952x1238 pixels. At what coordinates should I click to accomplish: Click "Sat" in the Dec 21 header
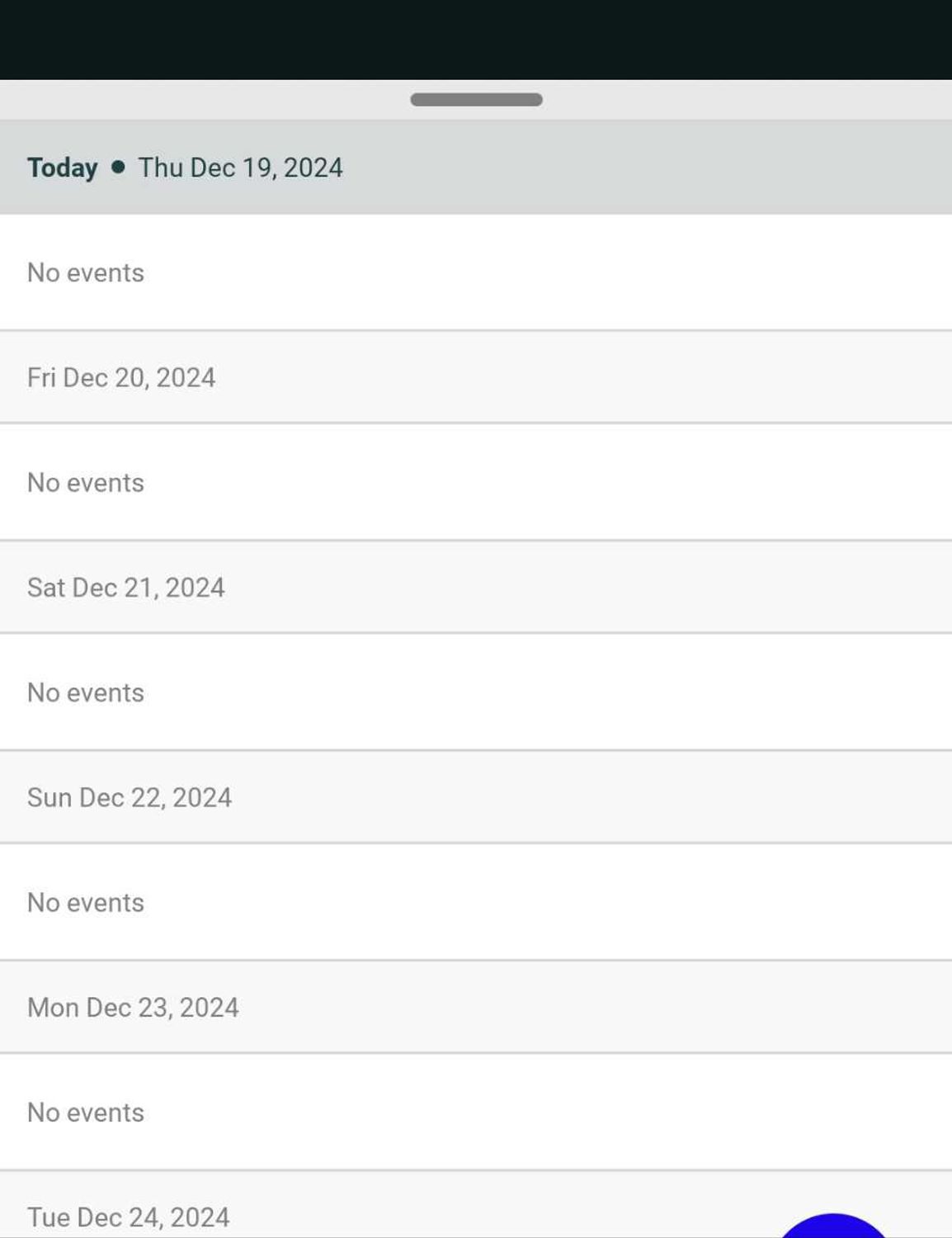click(46, 588)
